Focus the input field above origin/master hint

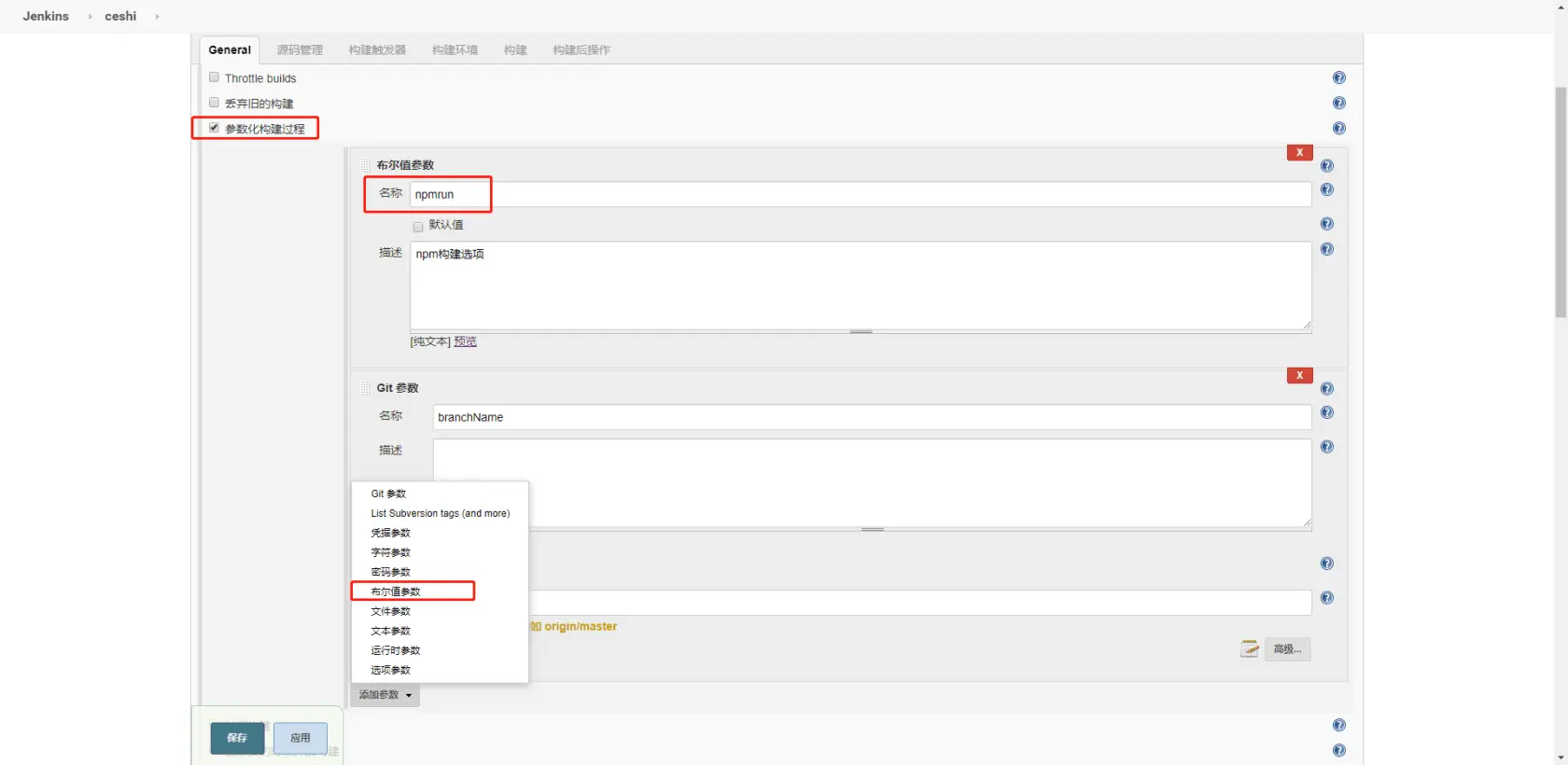tap(919, 603)
